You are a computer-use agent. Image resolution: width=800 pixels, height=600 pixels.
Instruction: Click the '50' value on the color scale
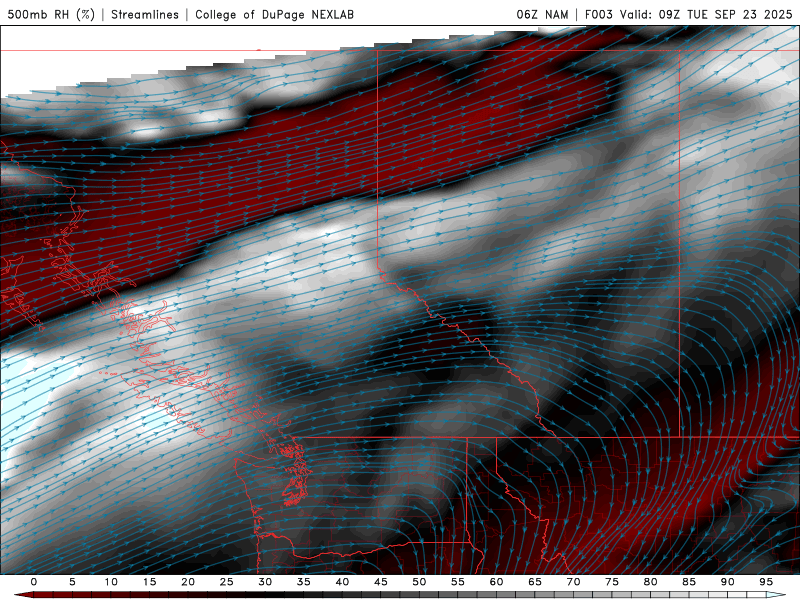point(419,582)
